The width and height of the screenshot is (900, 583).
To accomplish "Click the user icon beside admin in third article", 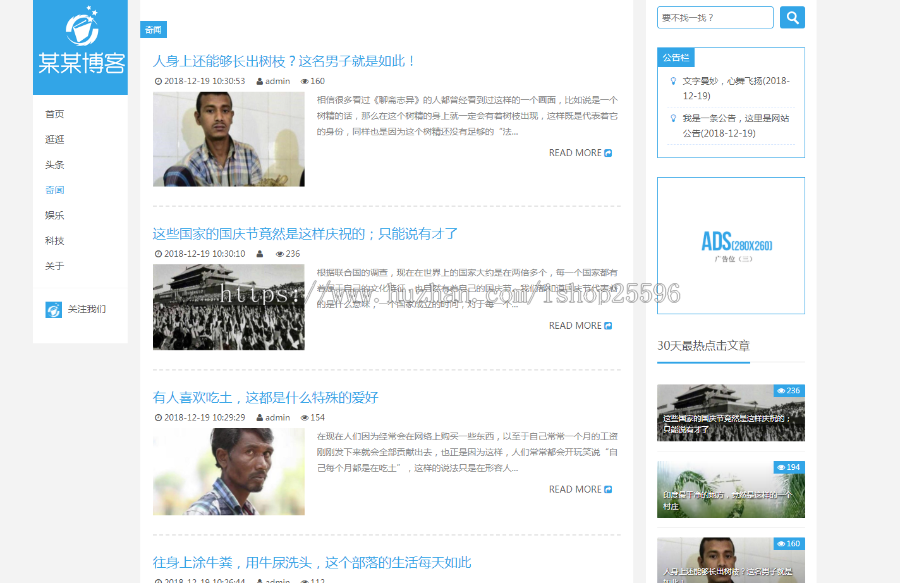I will pos(259,418).
